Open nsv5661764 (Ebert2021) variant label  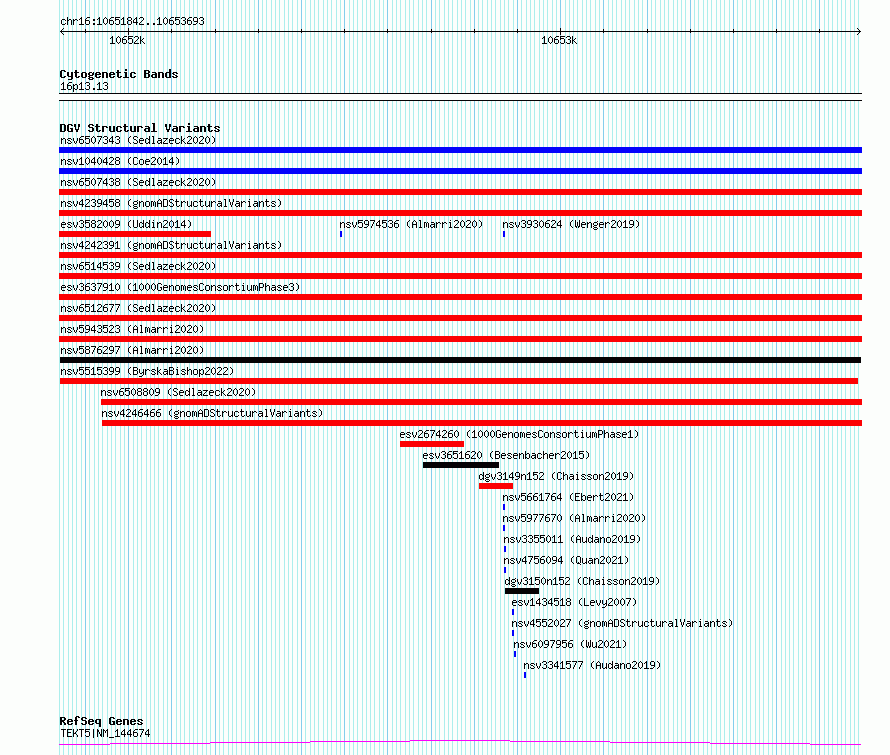(x=568, y=497)
